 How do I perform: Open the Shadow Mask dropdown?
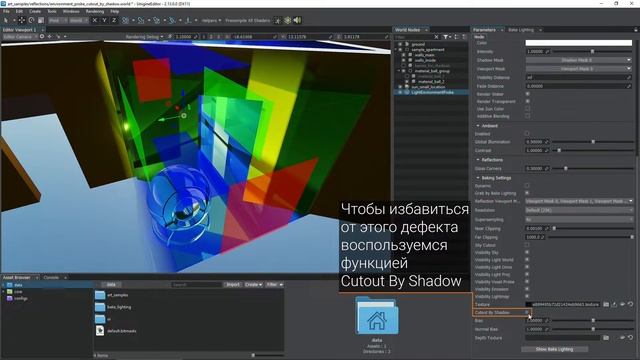pos(578,60)
